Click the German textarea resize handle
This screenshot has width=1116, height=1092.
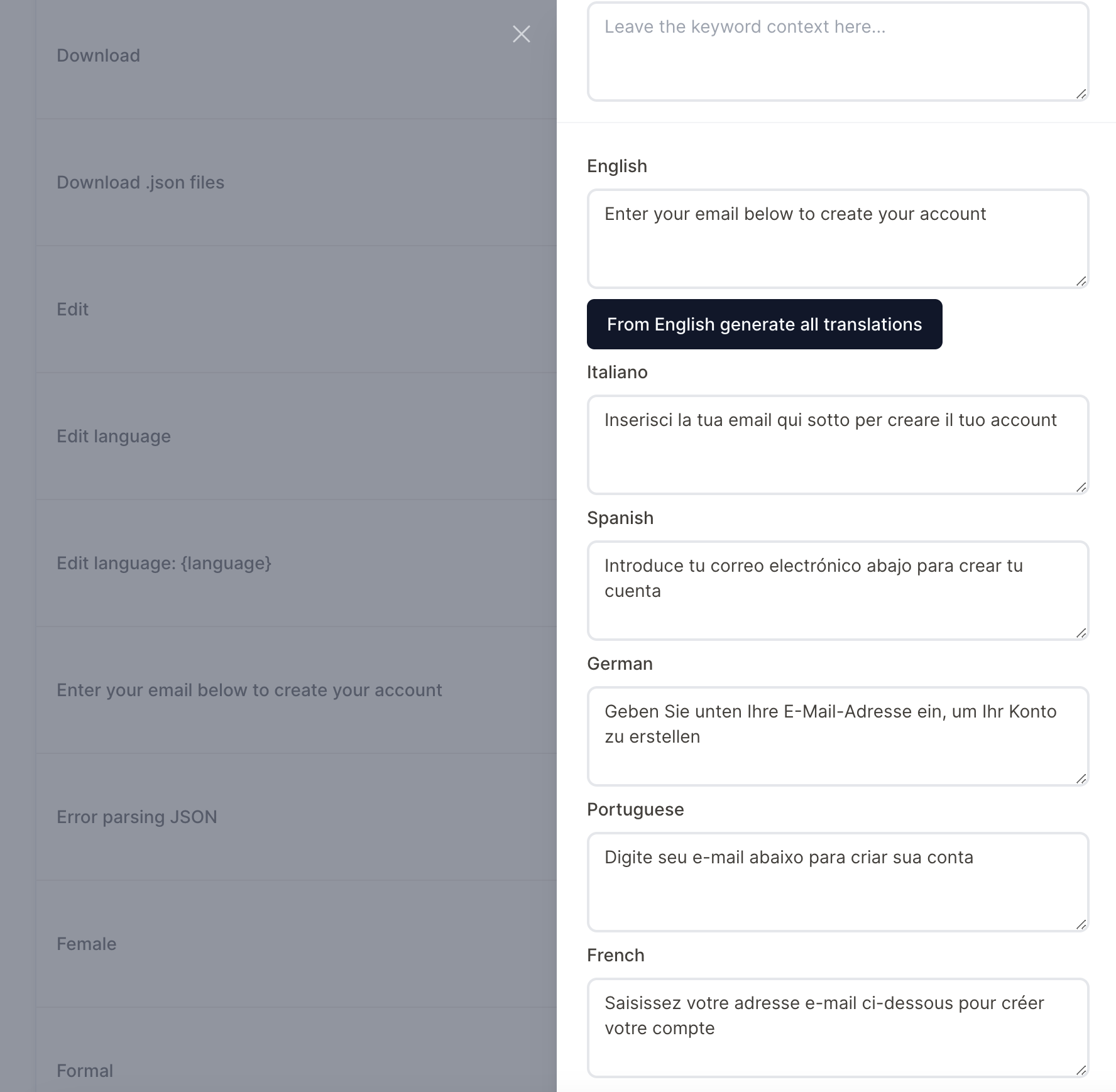click(1081, 778)
